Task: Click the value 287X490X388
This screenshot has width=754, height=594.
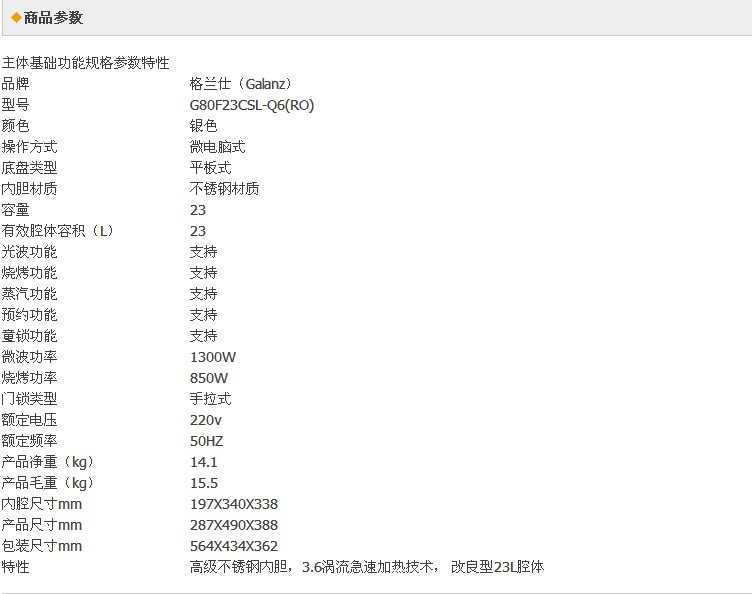Action: [234, 526]
